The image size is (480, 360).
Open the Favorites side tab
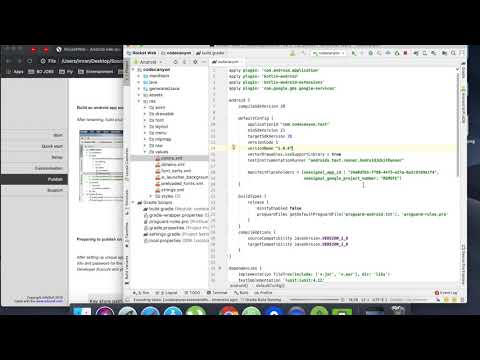click(x=127, y=235)
